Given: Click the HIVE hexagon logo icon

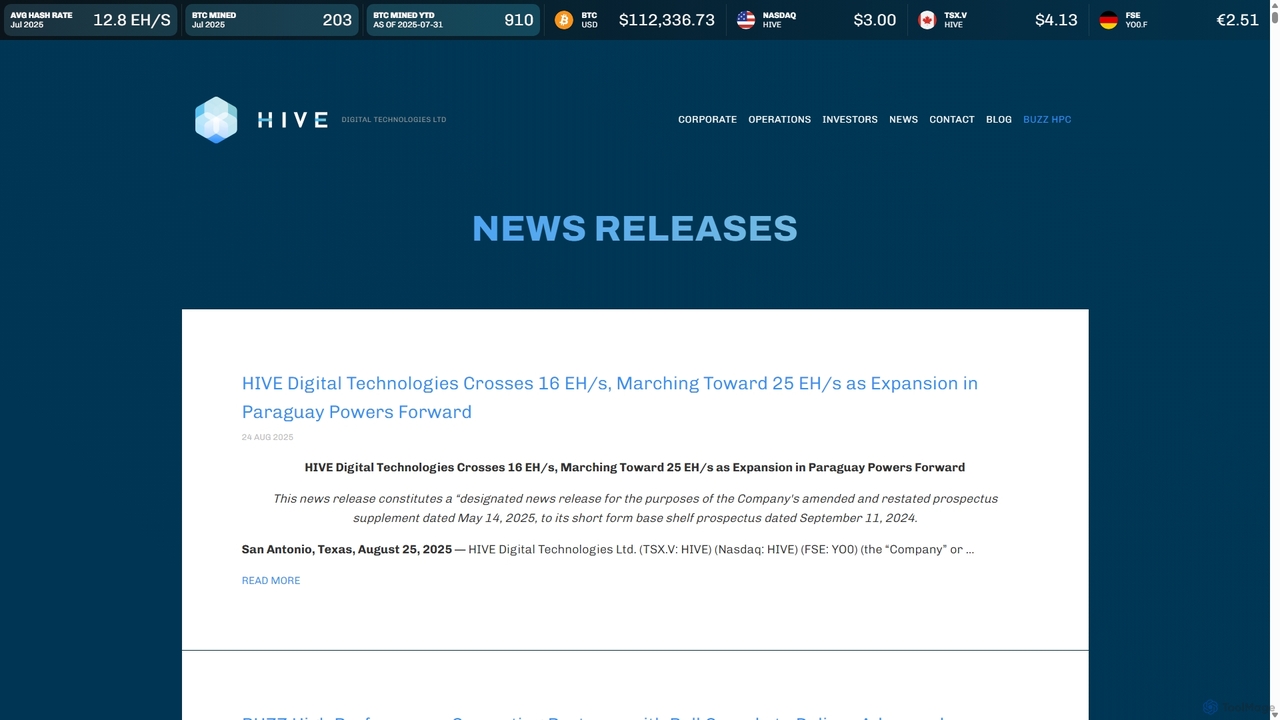Looking at the screenshot, I should pos(216,120).
